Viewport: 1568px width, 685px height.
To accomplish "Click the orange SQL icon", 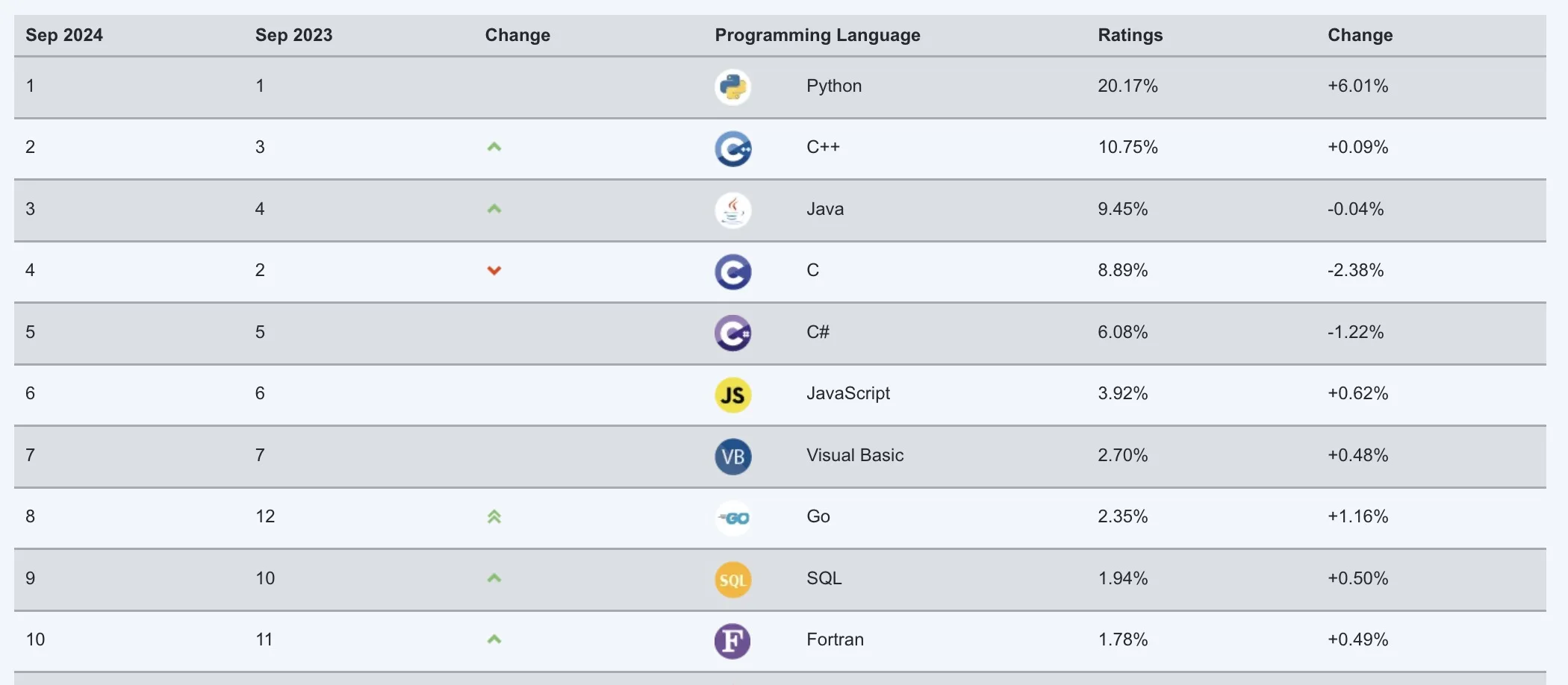I will click(732, 580).
